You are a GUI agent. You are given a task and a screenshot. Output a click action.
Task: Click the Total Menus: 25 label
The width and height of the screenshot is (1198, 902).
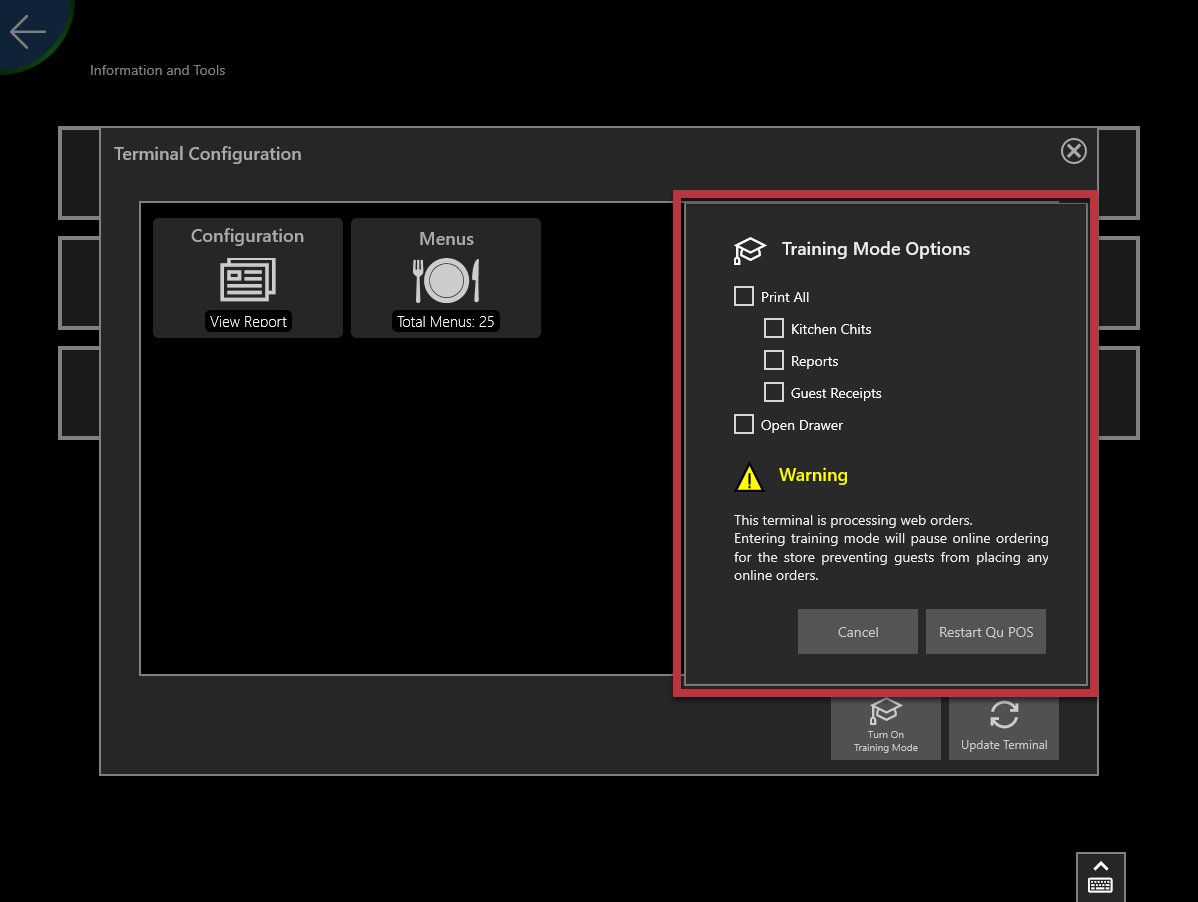tap(445, 322)
